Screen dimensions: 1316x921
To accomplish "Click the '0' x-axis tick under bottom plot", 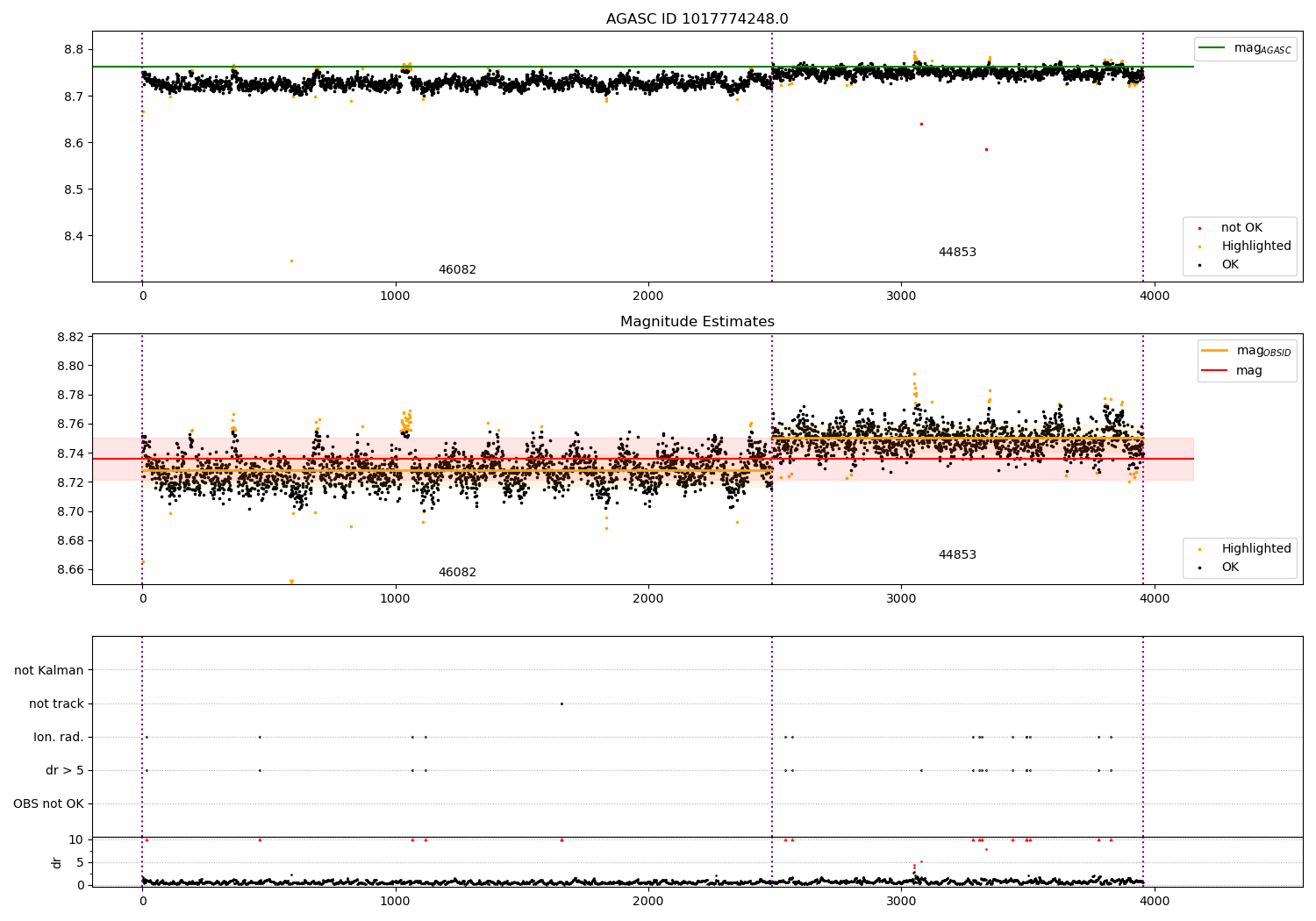I will pos(142,902).
